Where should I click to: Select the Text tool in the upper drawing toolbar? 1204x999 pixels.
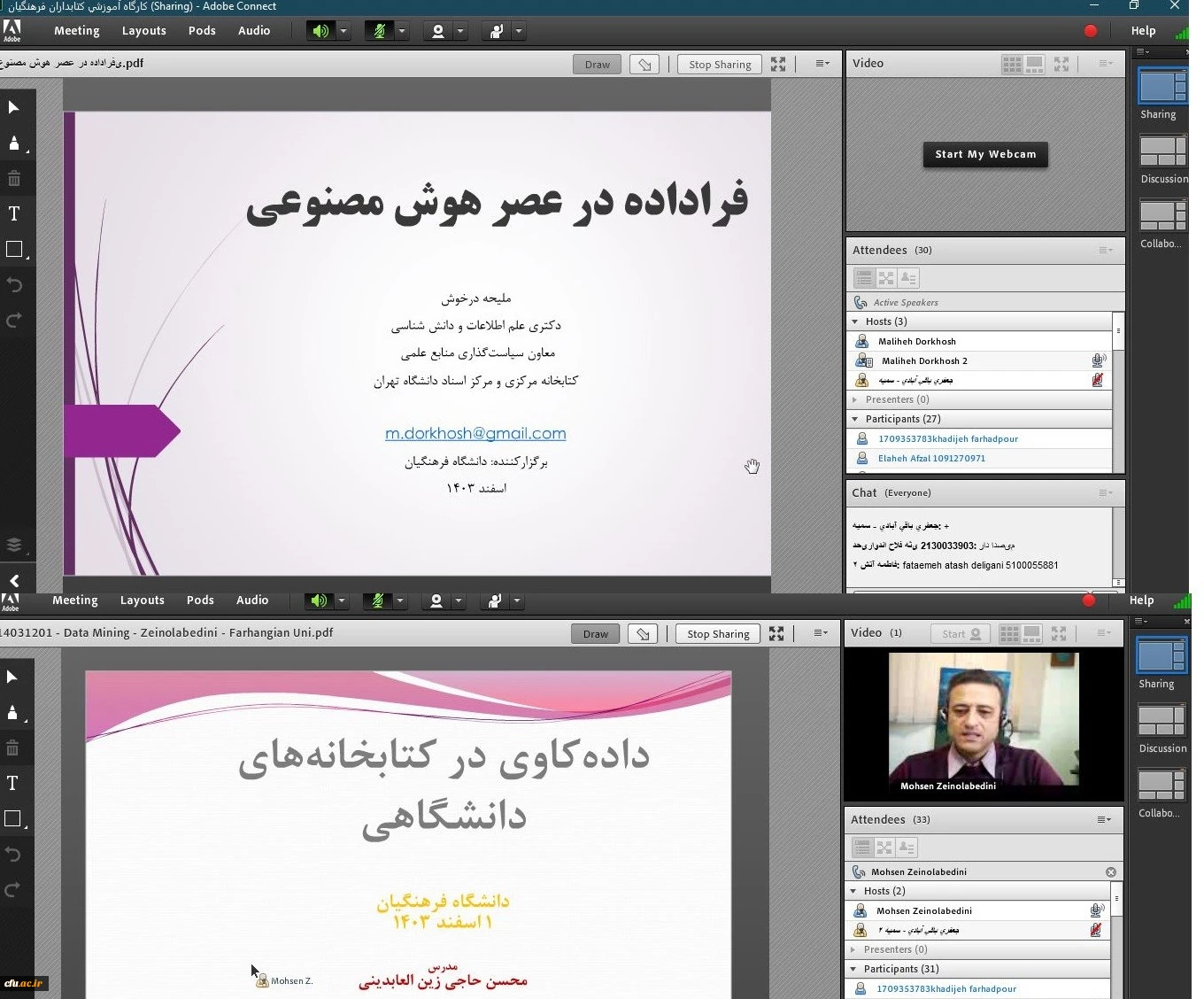[14, 213]
